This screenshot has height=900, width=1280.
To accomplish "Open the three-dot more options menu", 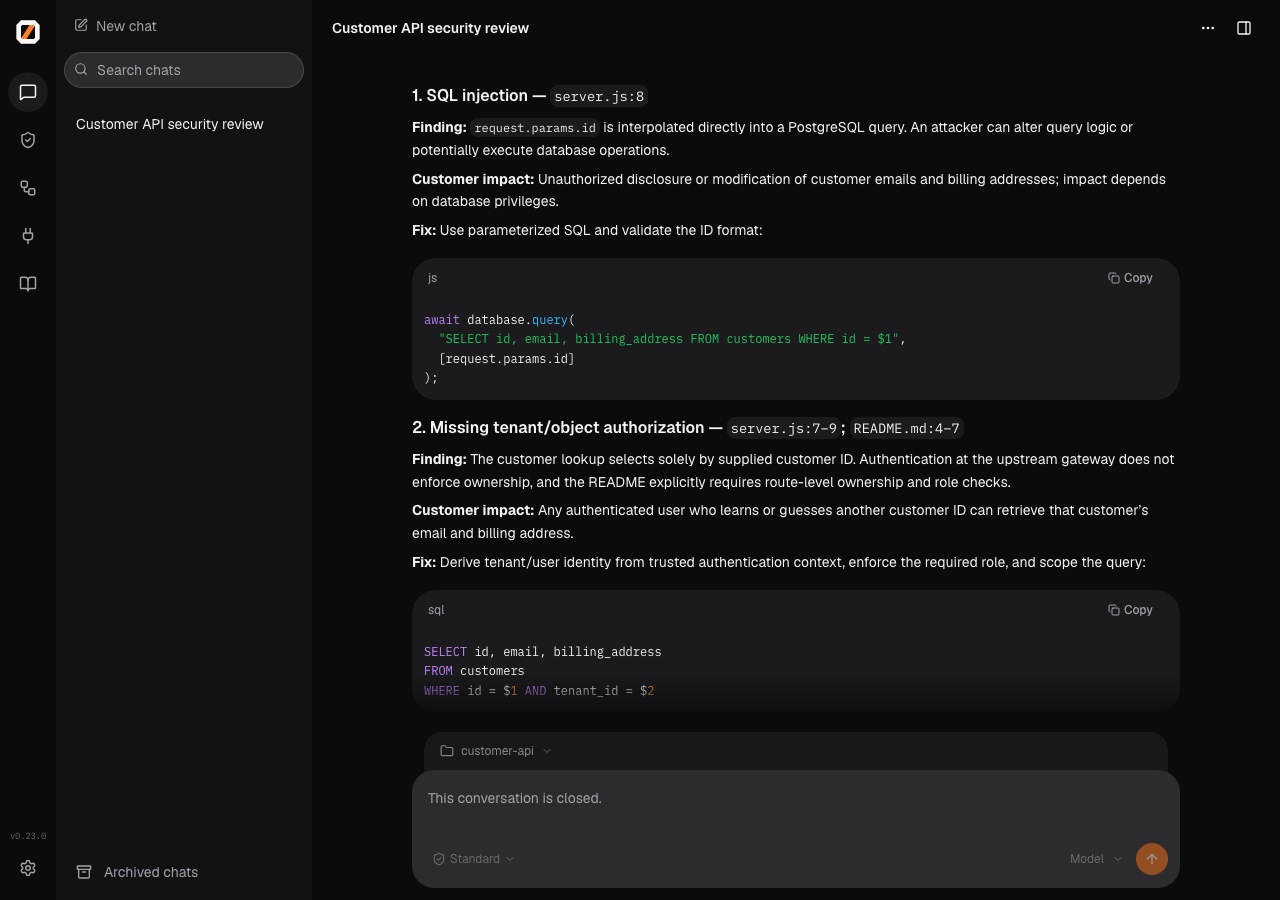I will [1208, 28].
